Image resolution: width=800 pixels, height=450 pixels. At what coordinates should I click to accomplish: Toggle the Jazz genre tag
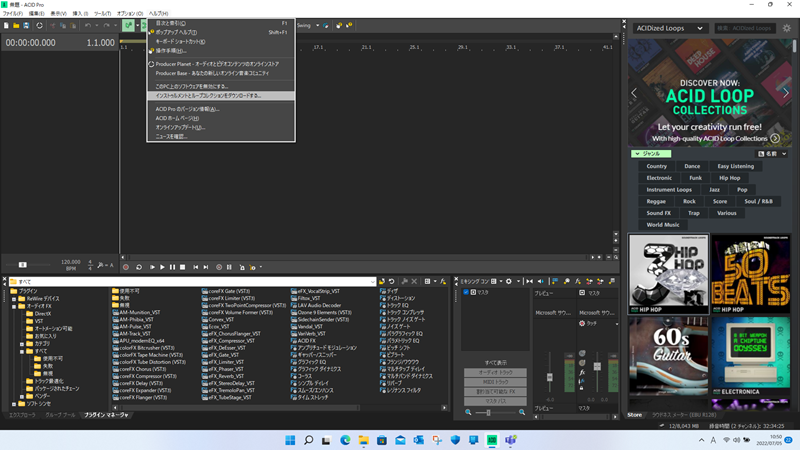[x=714, y=190]
